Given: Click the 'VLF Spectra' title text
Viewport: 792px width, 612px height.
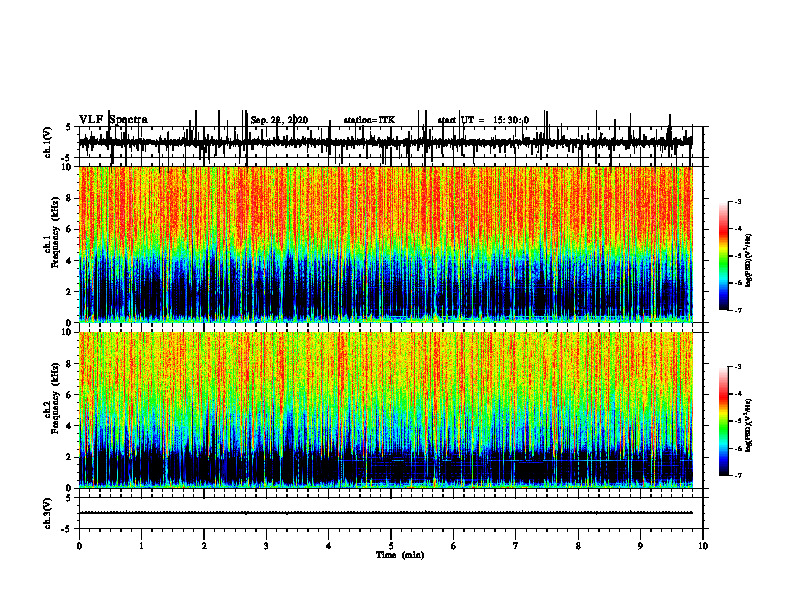Looking at the screenshot, I should pyautogui.click(x=113, y=120).
